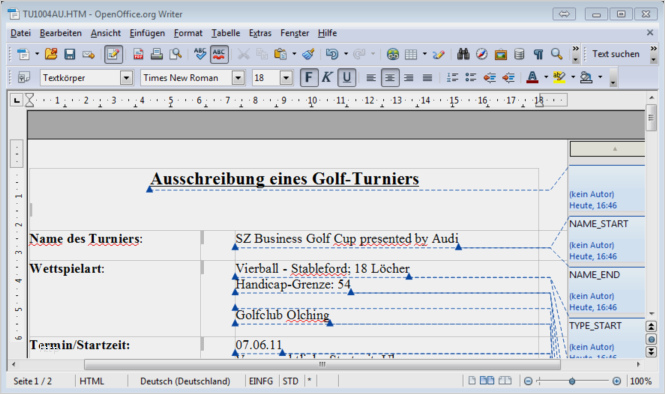Open Find & Replace binoculars icon

(463, 54)
